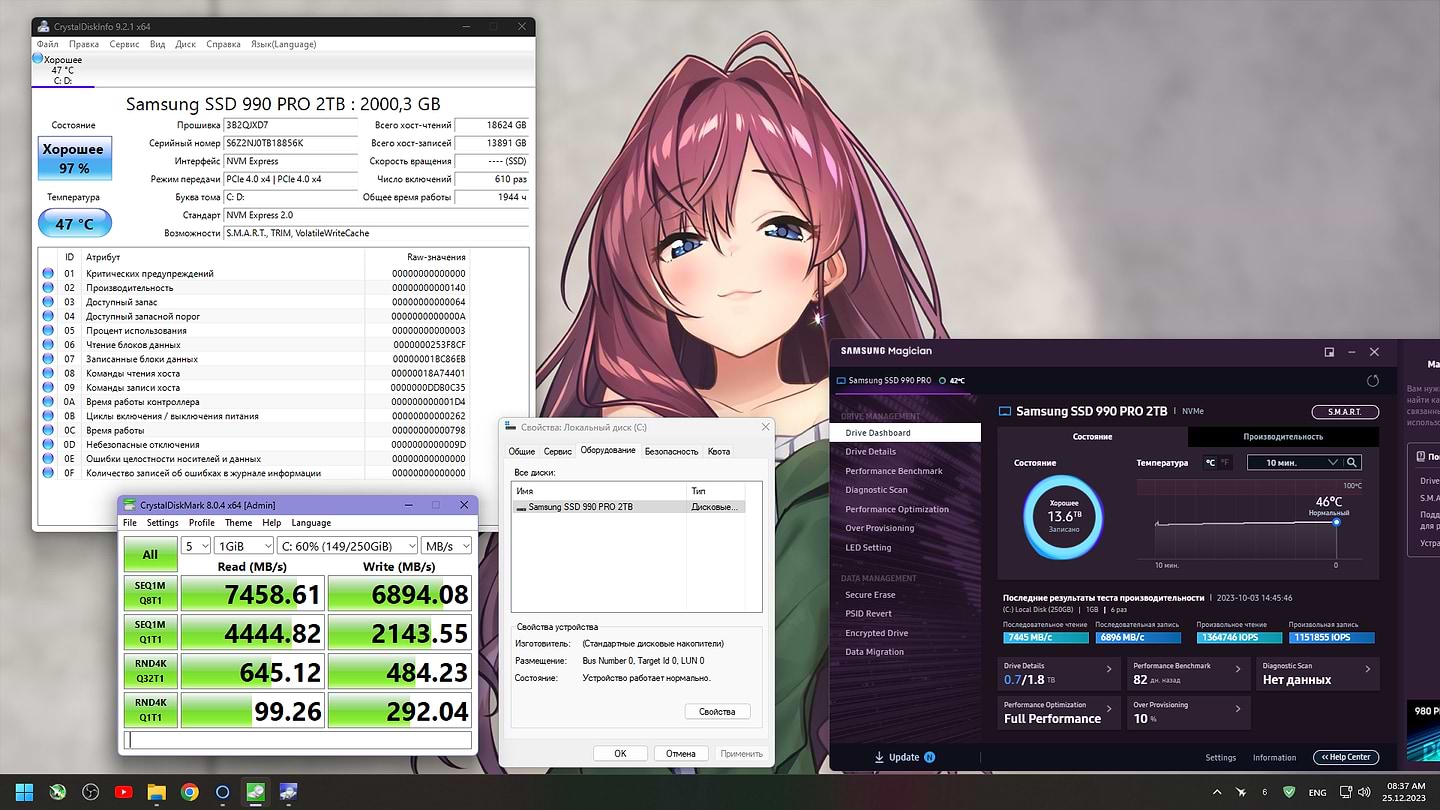
Task: Expand the Performance Optimization Full Performance card
Action: point(1060,712)
